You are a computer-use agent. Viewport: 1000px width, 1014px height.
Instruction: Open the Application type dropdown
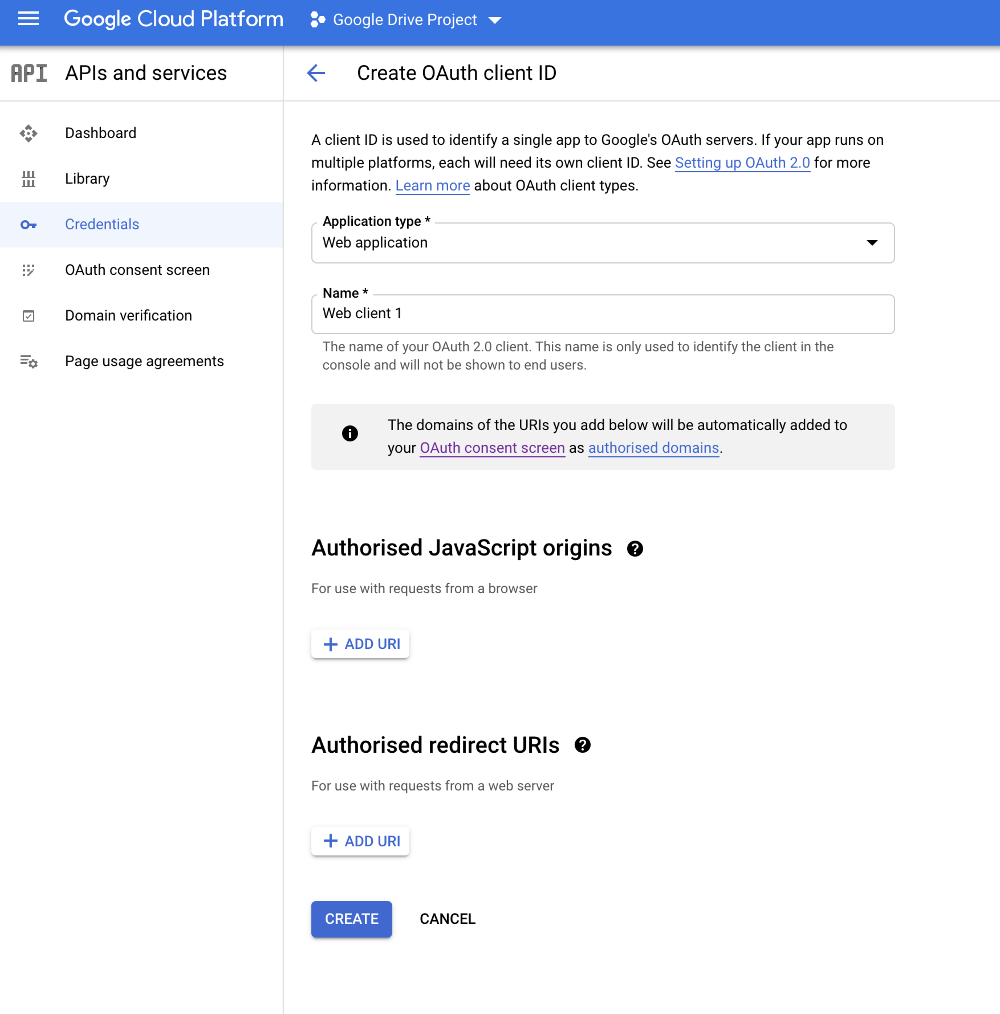coord(603,243)
